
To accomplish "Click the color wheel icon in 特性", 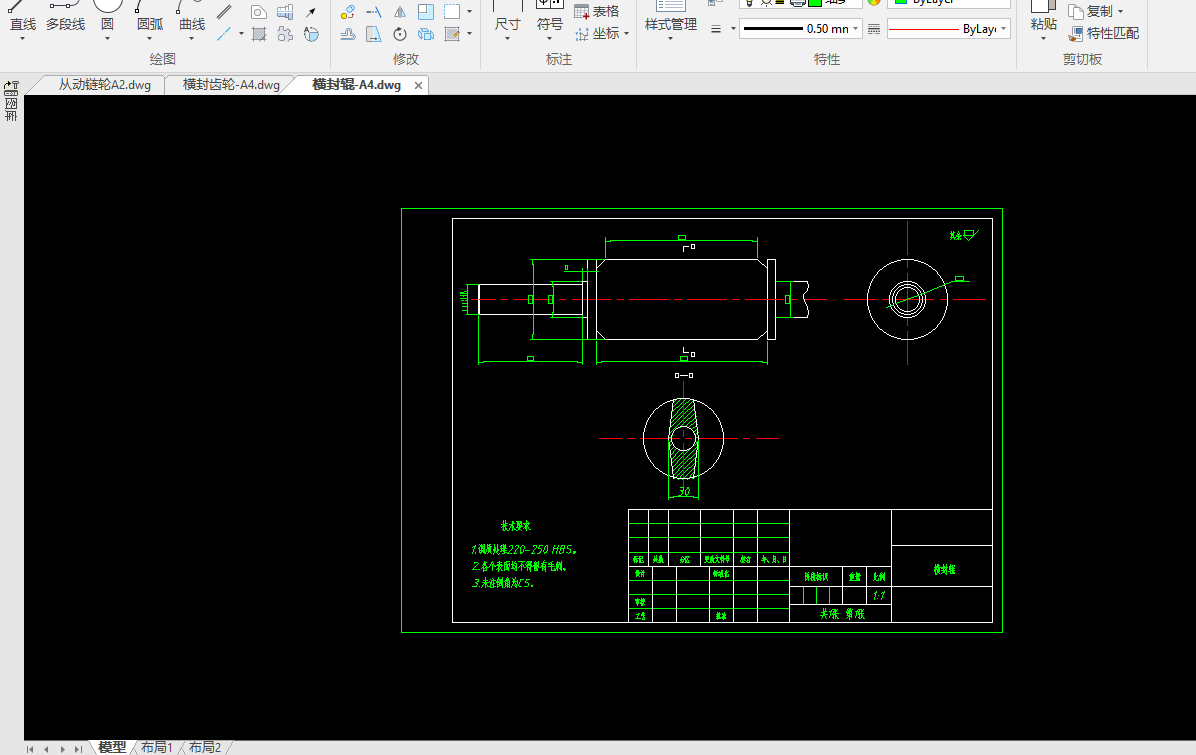I will coord(873,2).
